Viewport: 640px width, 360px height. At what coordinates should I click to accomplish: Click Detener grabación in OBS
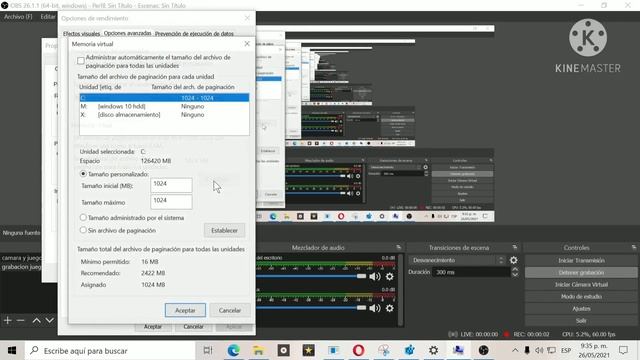(x=581, y=272)
